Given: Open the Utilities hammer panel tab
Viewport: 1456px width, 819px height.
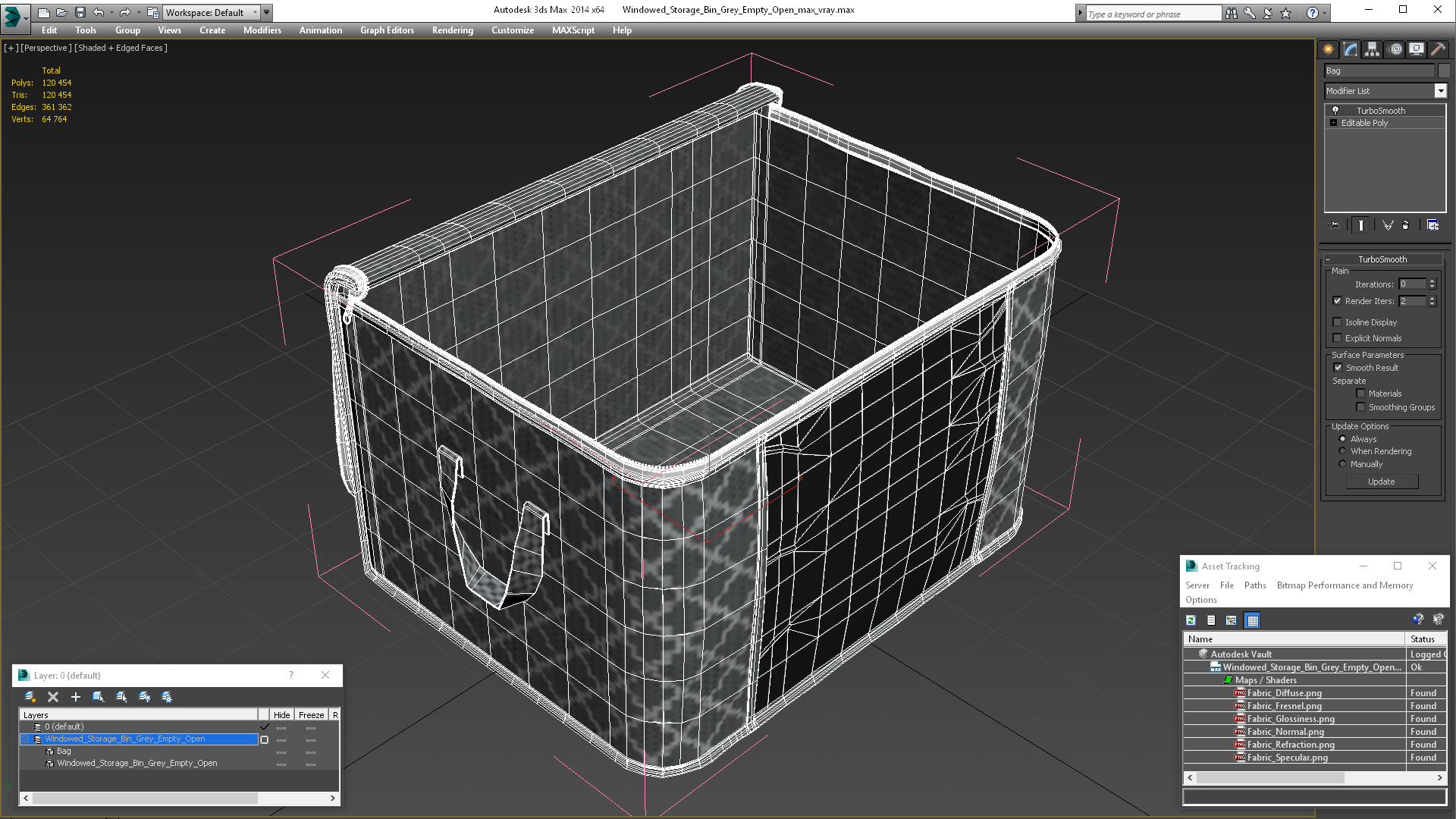Looking at the screenshot, I should click(1439, 49).
